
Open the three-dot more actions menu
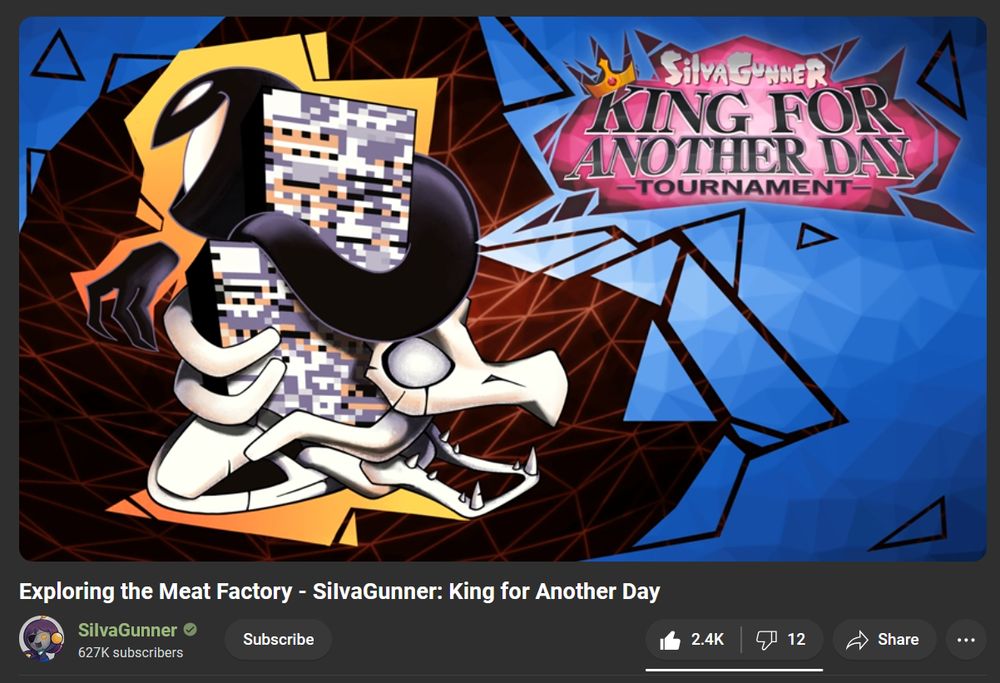[x=966, y=640]
